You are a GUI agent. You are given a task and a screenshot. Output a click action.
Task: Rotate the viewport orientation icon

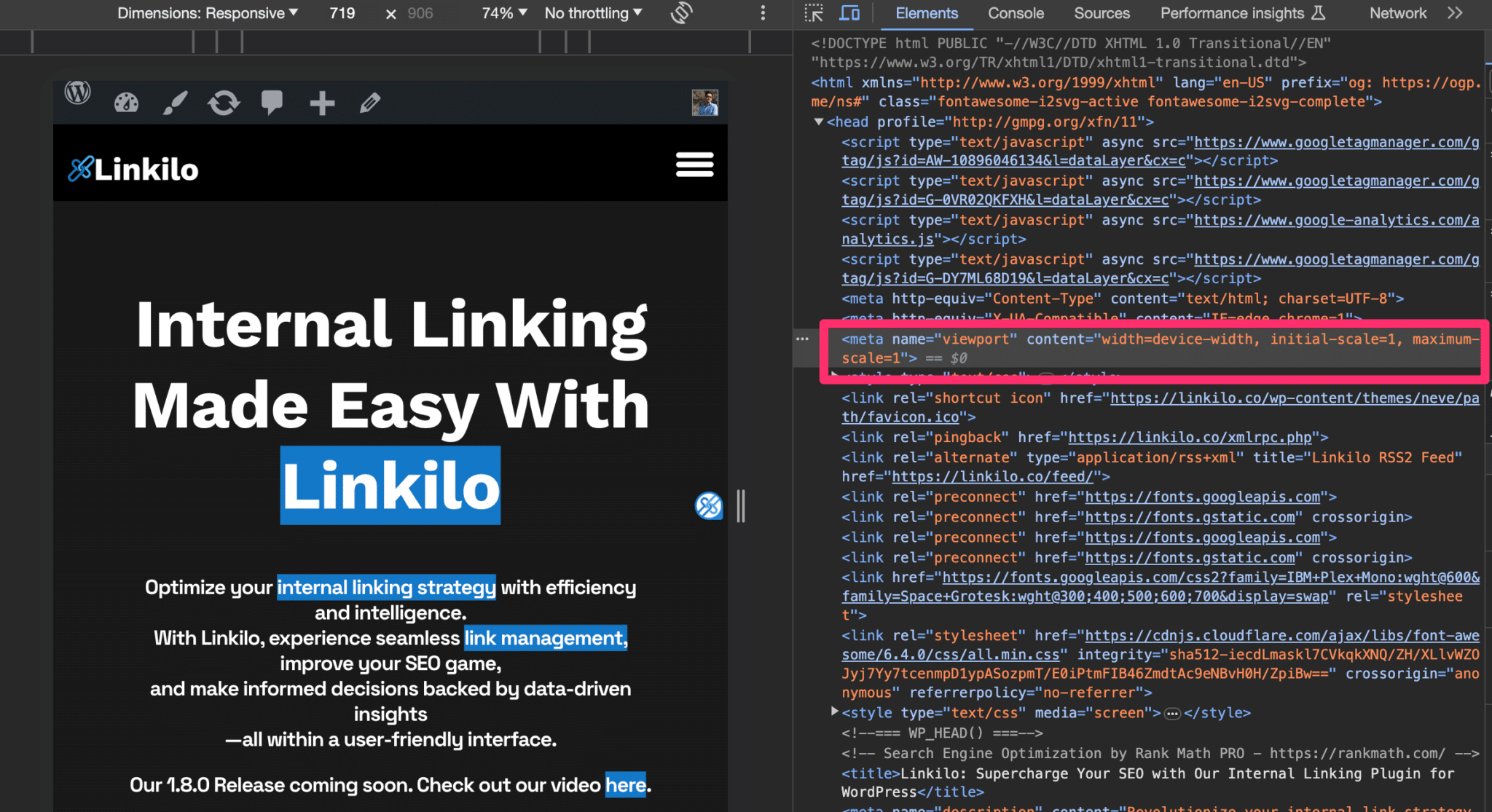tap(682, 13)
